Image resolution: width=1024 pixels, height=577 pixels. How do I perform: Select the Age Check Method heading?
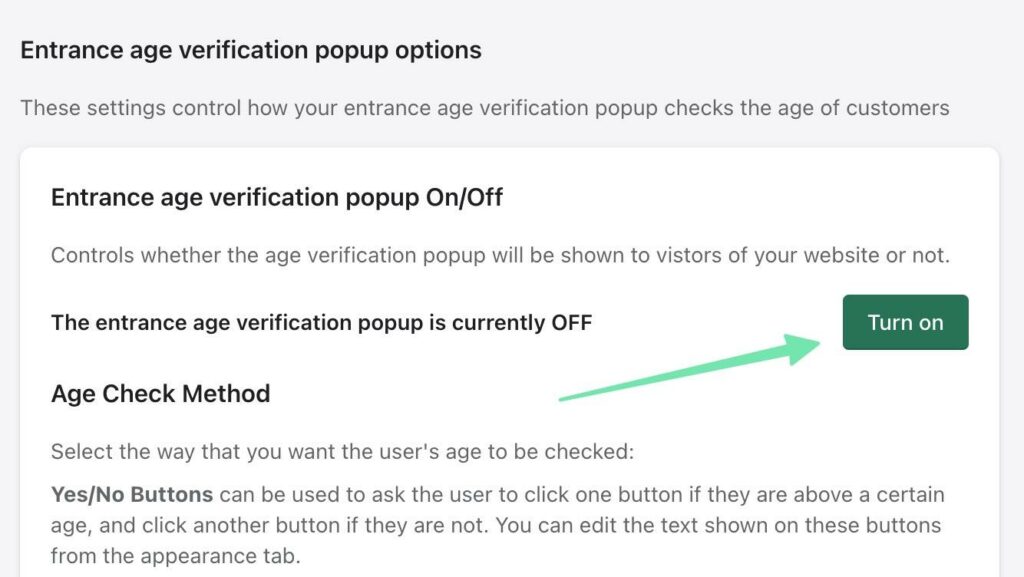[160, 393]
